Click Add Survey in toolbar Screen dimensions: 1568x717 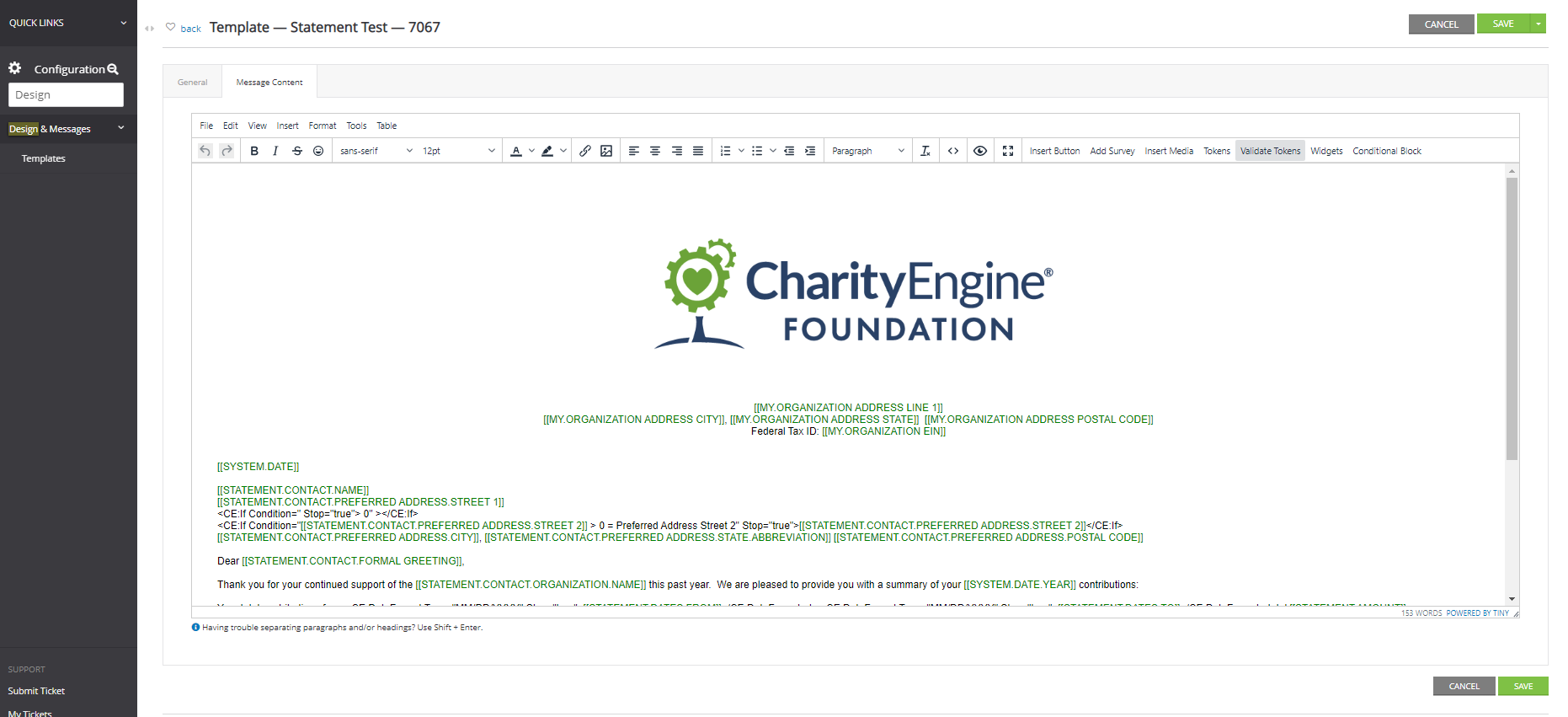1112,151
